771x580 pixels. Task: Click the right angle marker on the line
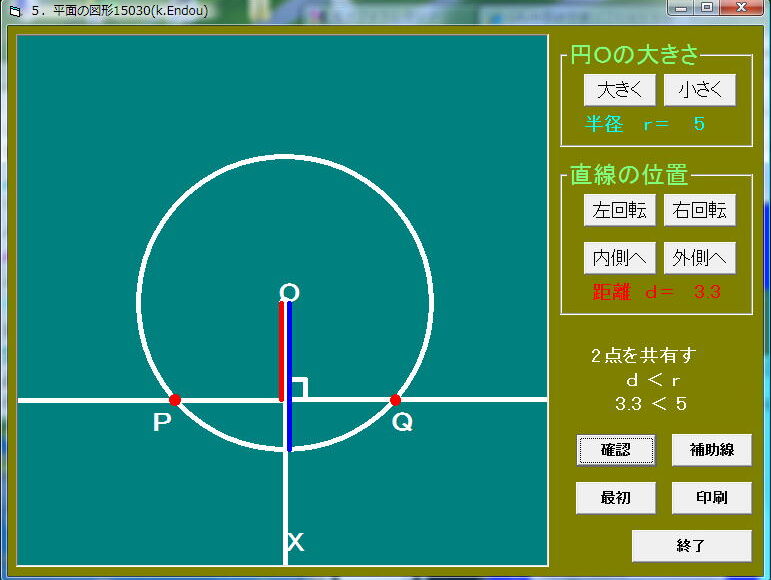[x=300, y=388]
